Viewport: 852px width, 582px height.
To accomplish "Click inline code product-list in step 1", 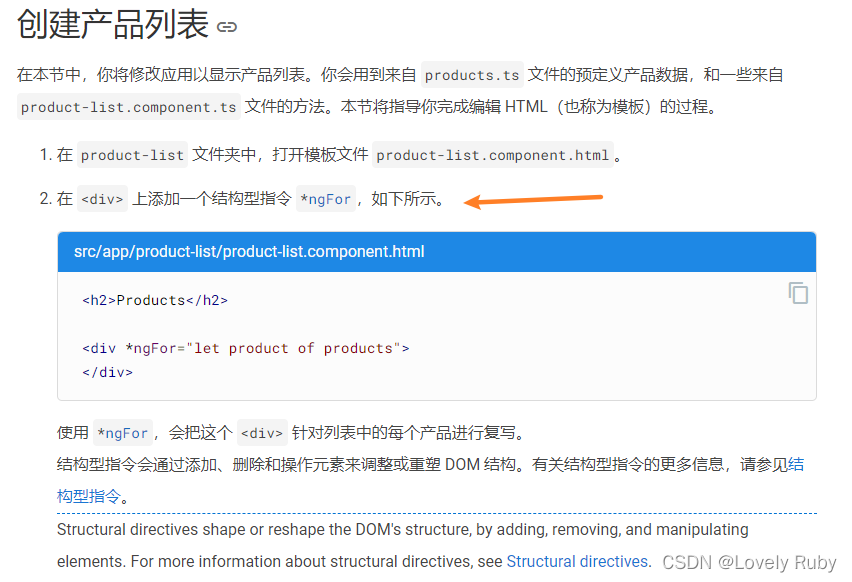I will pos(133,155).
